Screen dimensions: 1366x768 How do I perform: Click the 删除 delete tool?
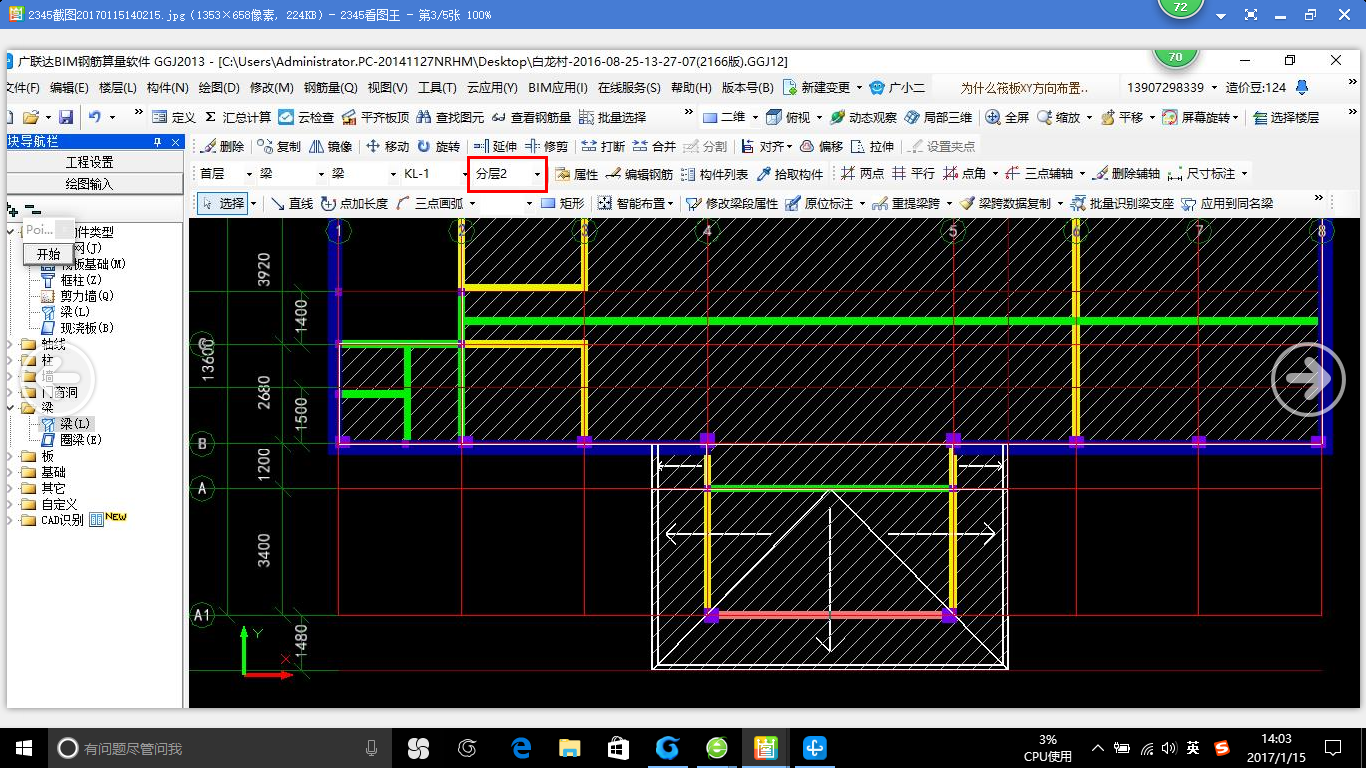(222, 146)
